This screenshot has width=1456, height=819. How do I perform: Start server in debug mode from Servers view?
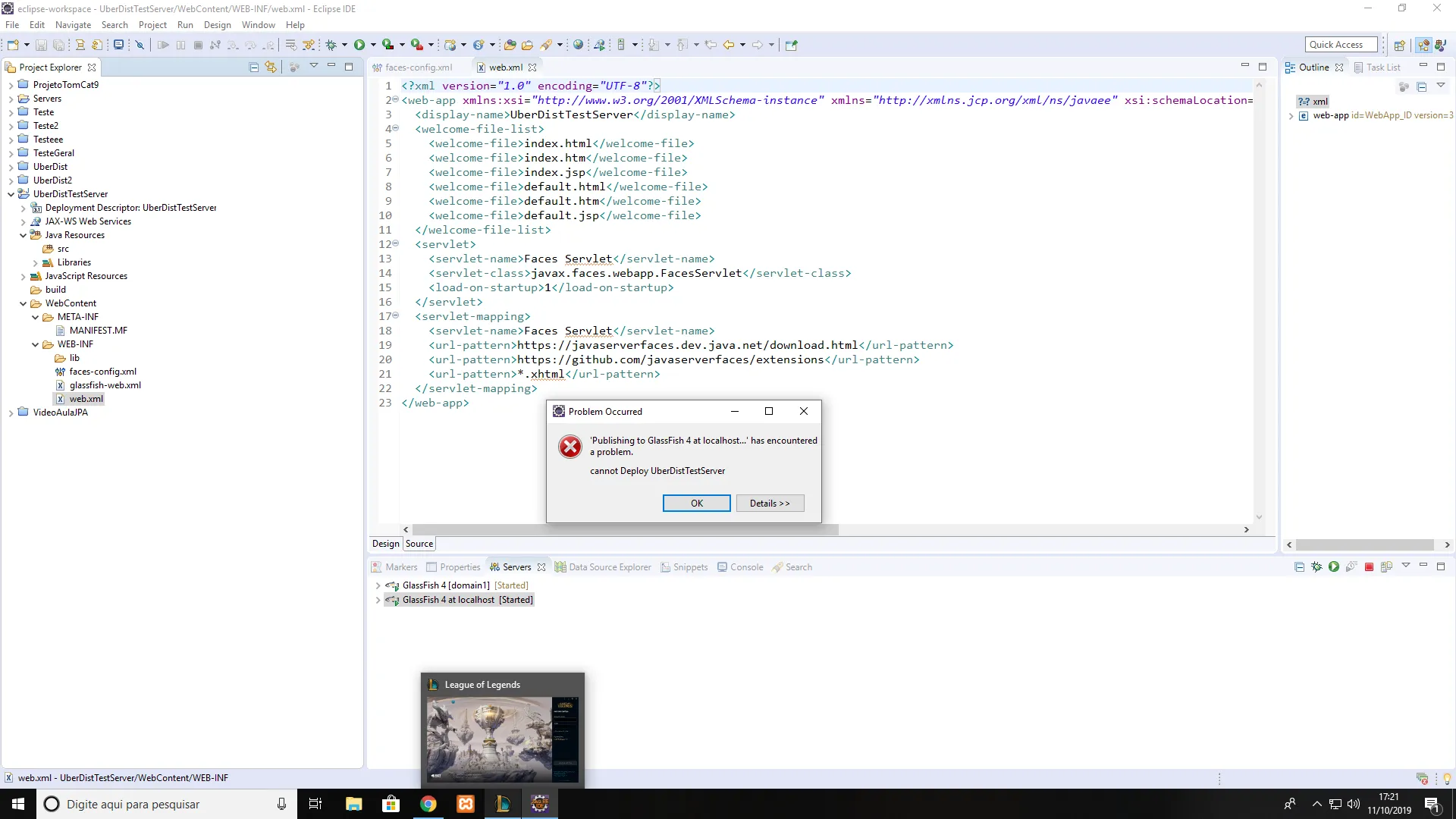1316,567
